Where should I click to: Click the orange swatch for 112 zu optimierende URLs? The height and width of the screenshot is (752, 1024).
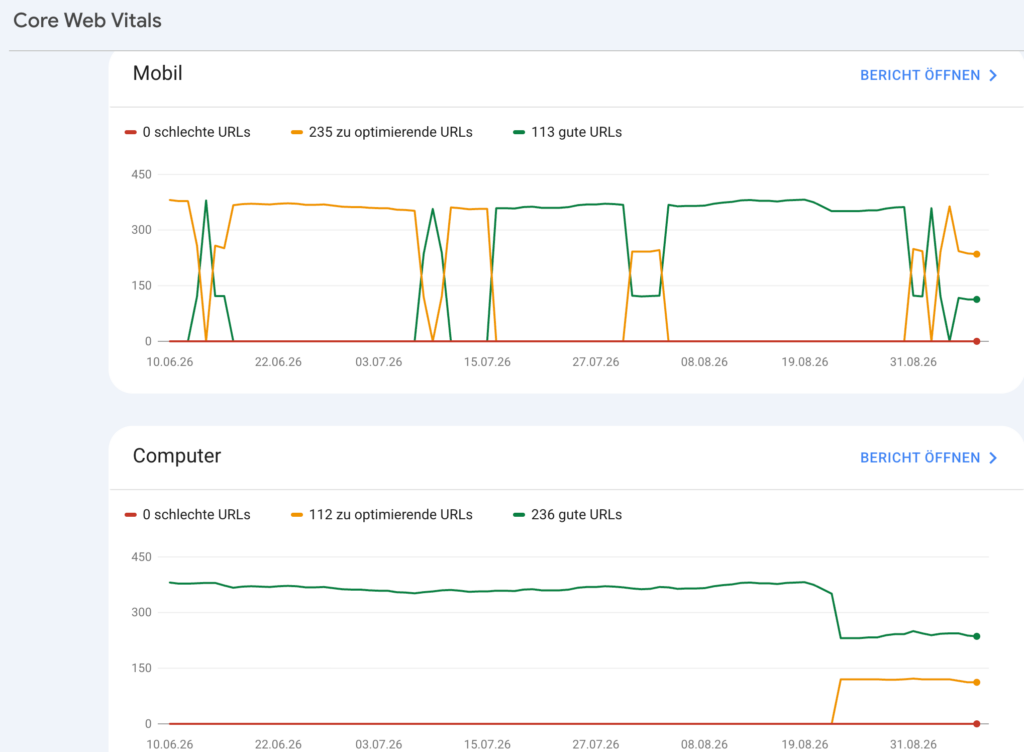coord(296,515)
